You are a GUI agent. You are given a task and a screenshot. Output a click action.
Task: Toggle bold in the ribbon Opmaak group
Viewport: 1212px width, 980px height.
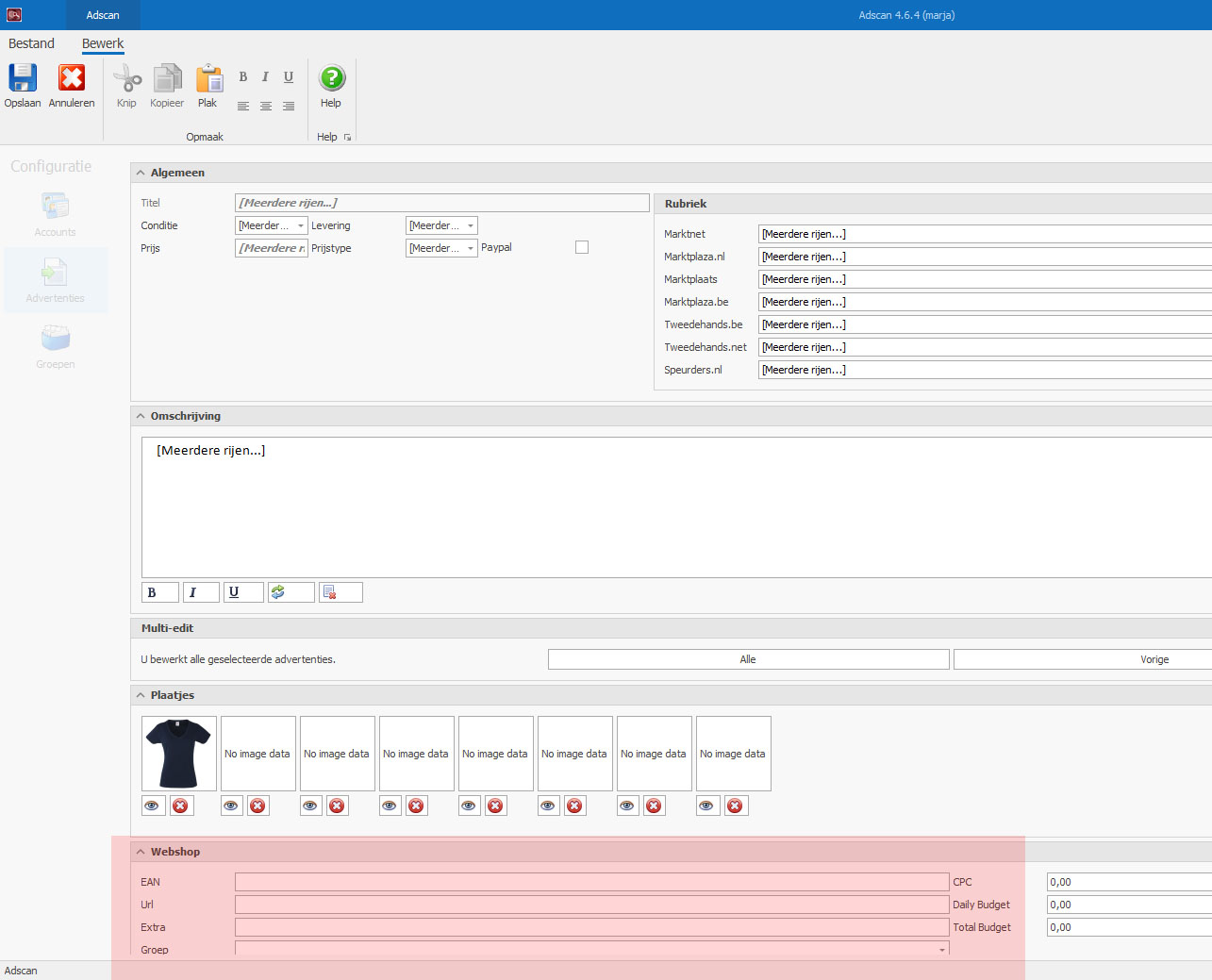pyautogui.click(x=242, y=77)
